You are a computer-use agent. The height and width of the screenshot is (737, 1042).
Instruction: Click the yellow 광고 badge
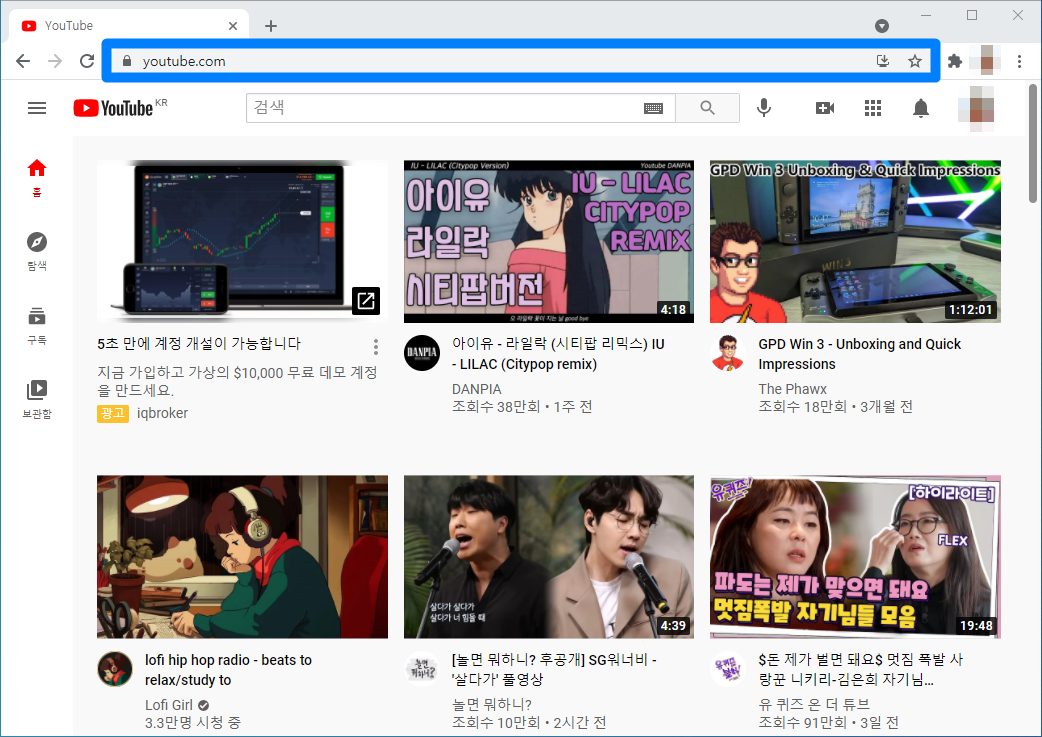point(113,413)
